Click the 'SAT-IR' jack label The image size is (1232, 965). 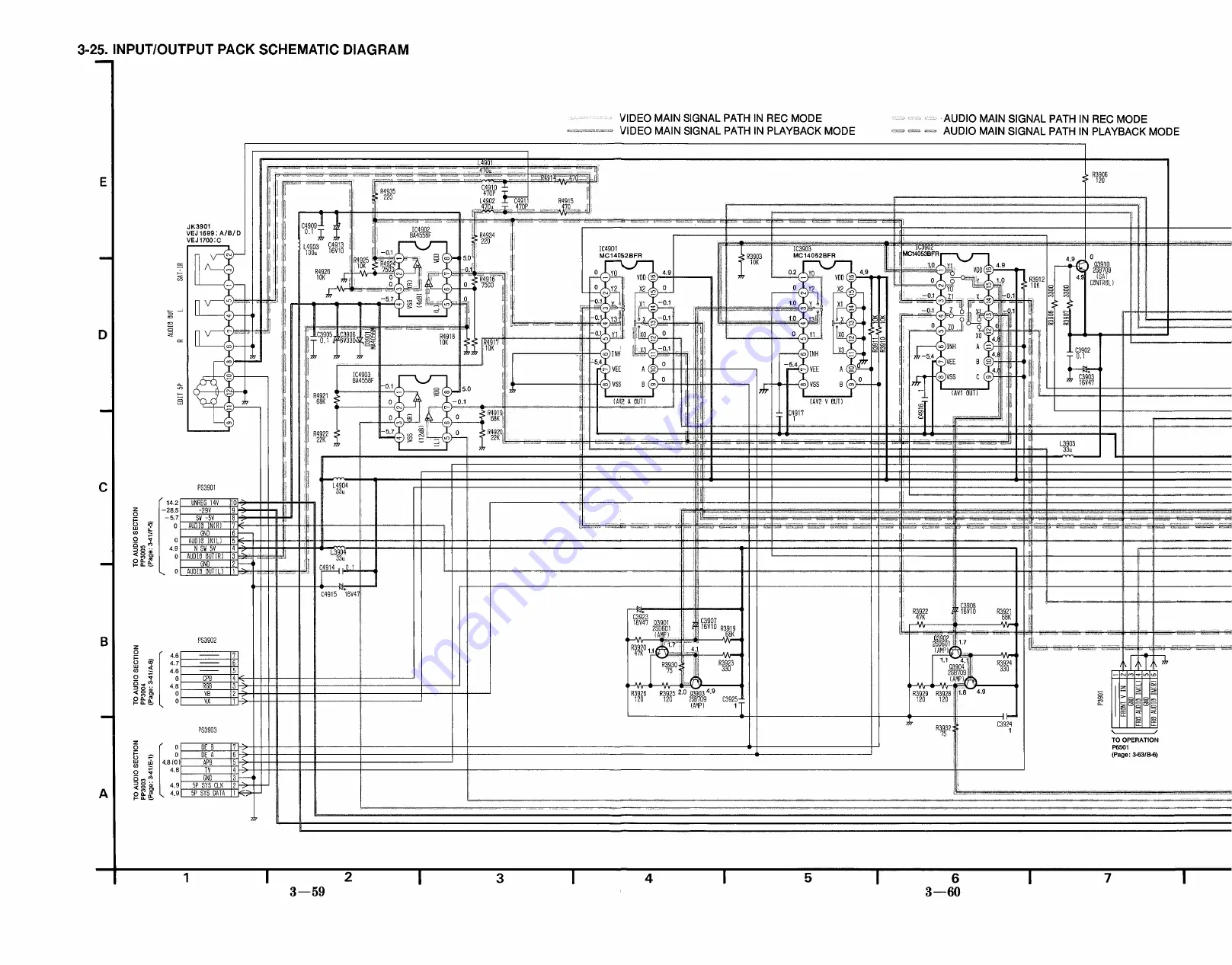(181, 272)
